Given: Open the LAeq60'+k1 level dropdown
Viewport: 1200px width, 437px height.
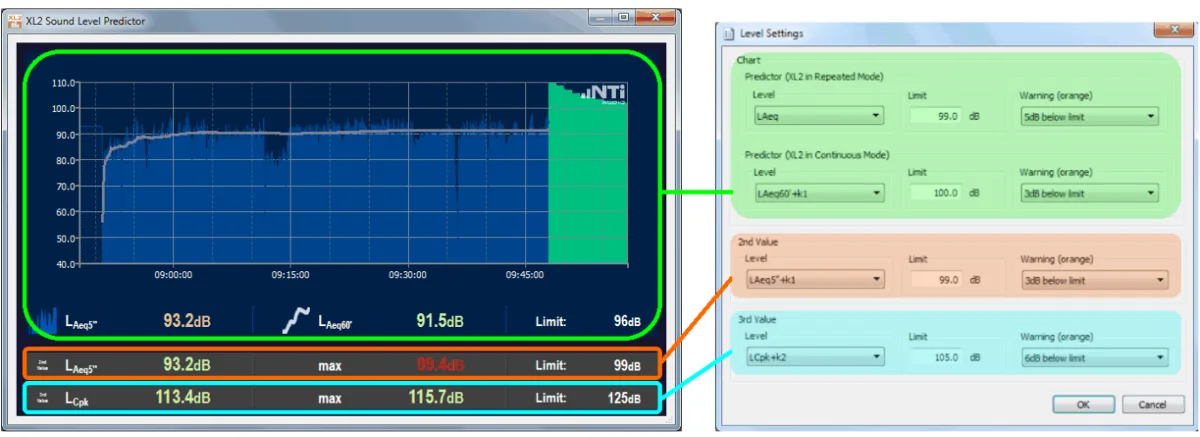Looking at the screenshot, I should click(818, 193).
